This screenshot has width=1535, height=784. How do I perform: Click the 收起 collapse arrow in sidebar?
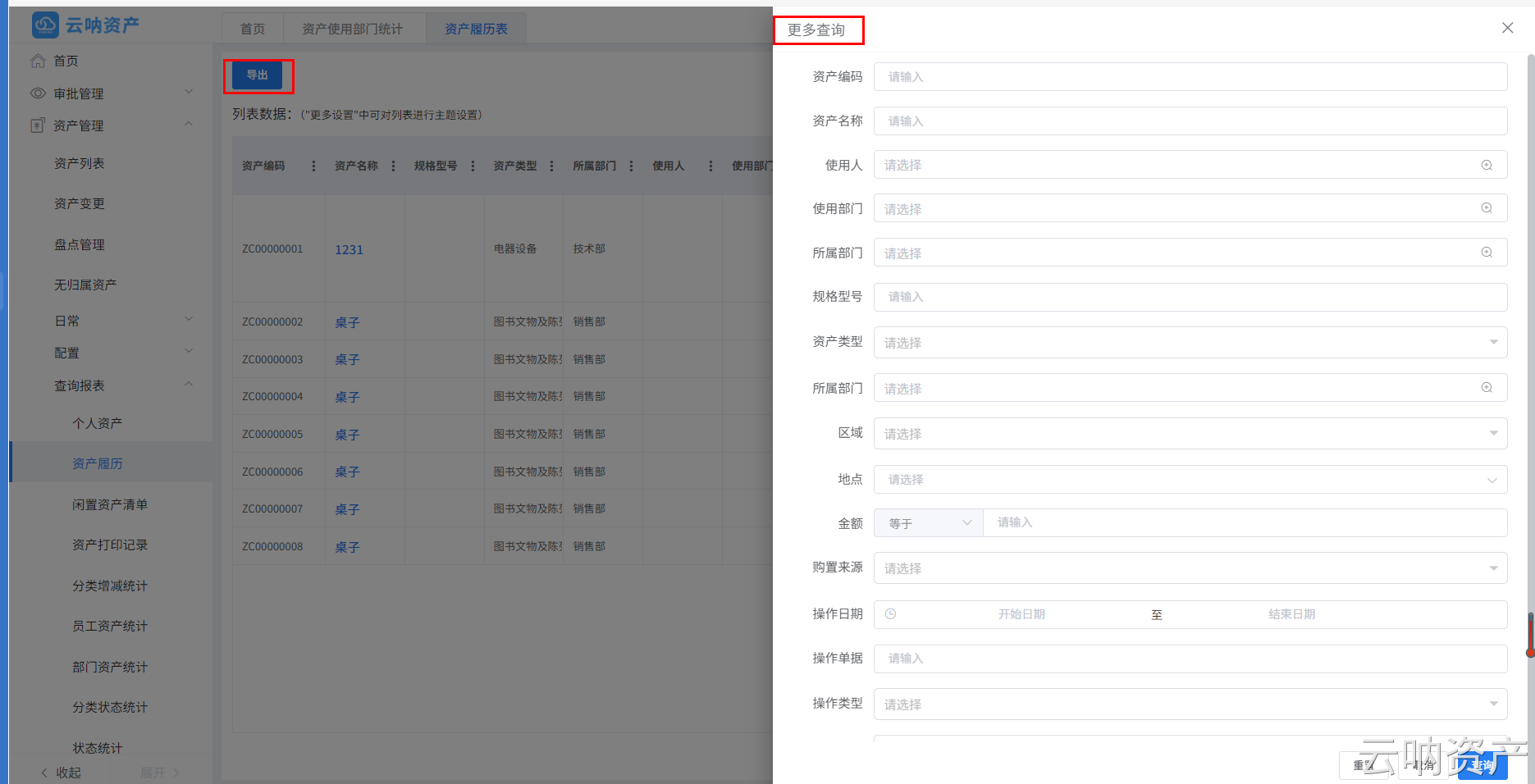(x=44, y=773)
